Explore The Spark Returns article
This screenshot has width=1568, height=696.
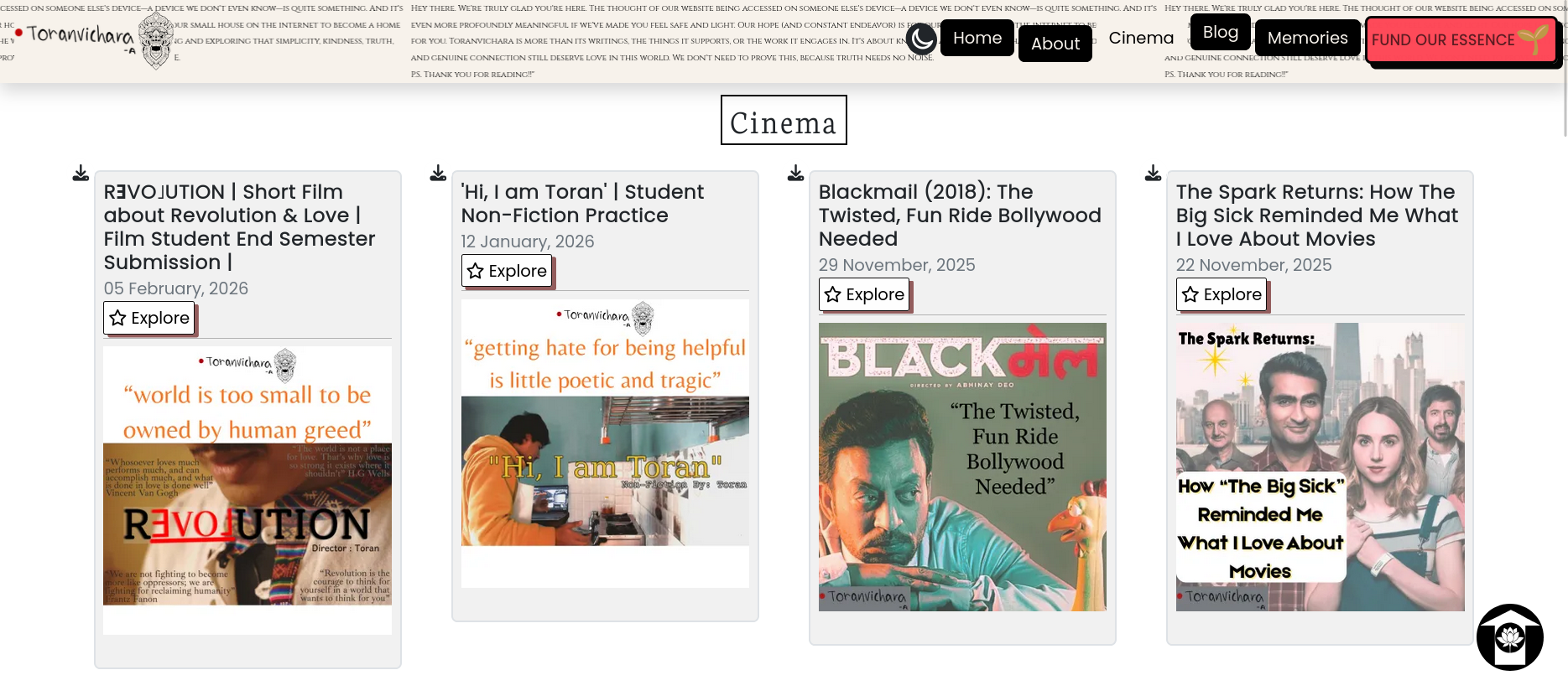[1222, 294]
